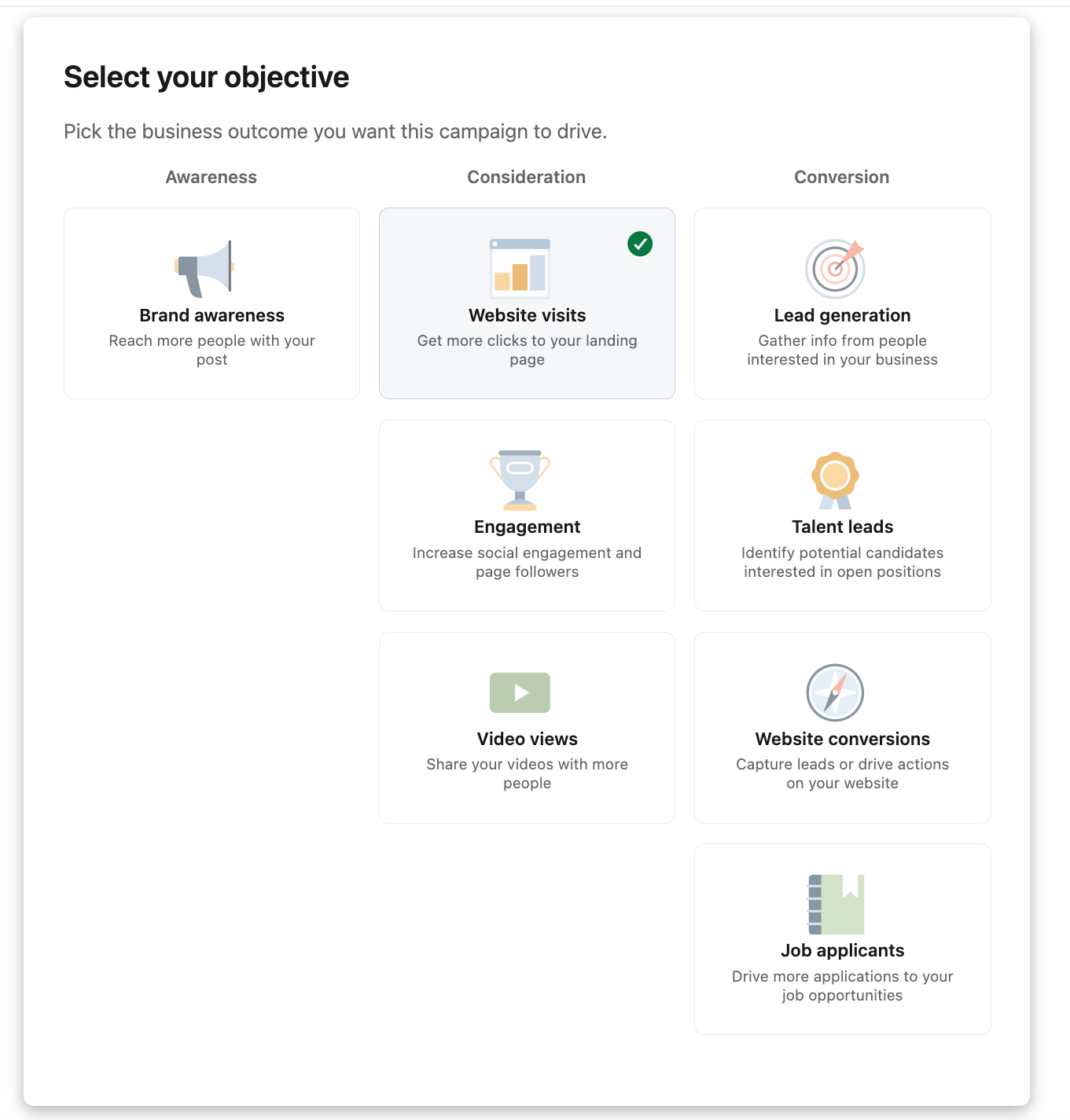Click the Video views play icon
The image size is (1070, 1120).
520,692
